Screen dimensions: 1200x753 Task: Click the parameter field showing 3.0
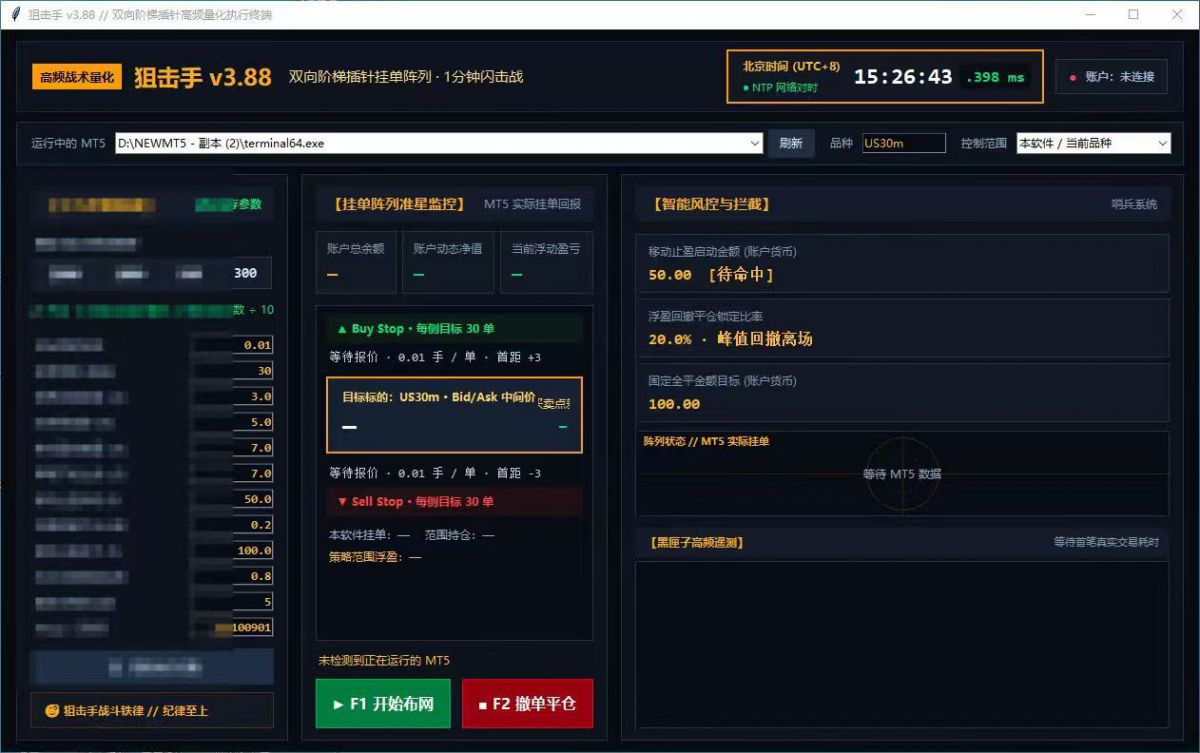253,396
